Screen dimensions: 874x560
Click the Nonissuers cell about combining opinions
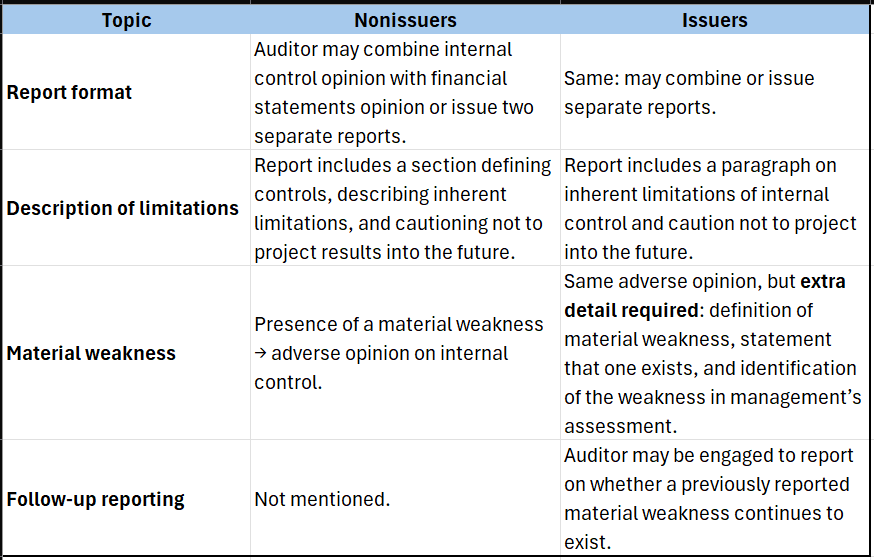click(405, 92)
